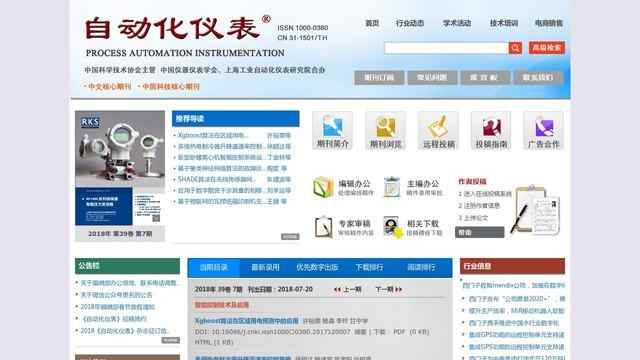Open the 学术活动 menu item
This screenshot has width=640, height=360.
click(x=457, y=23)
